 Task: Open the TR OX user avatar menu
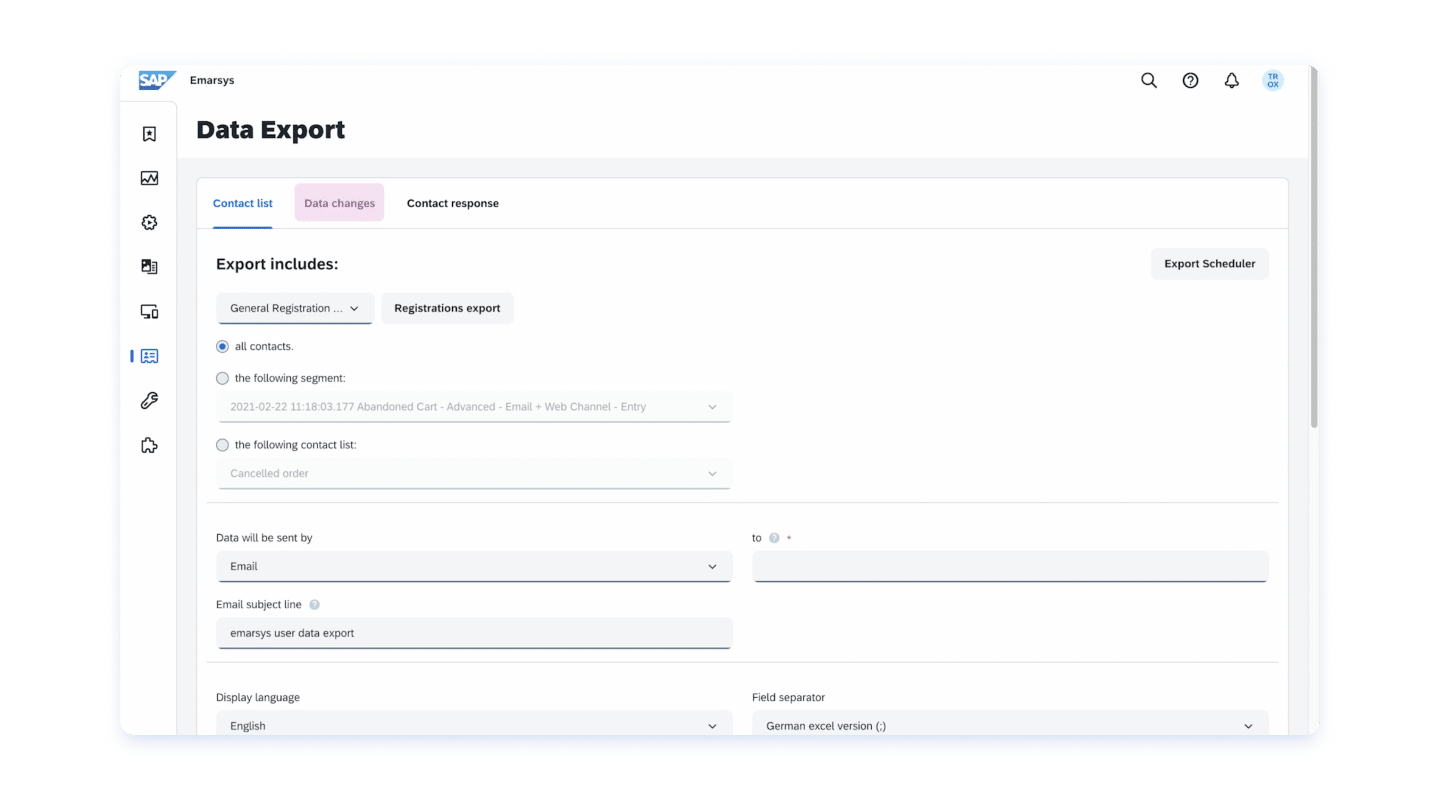click(x=1273, y=81)
